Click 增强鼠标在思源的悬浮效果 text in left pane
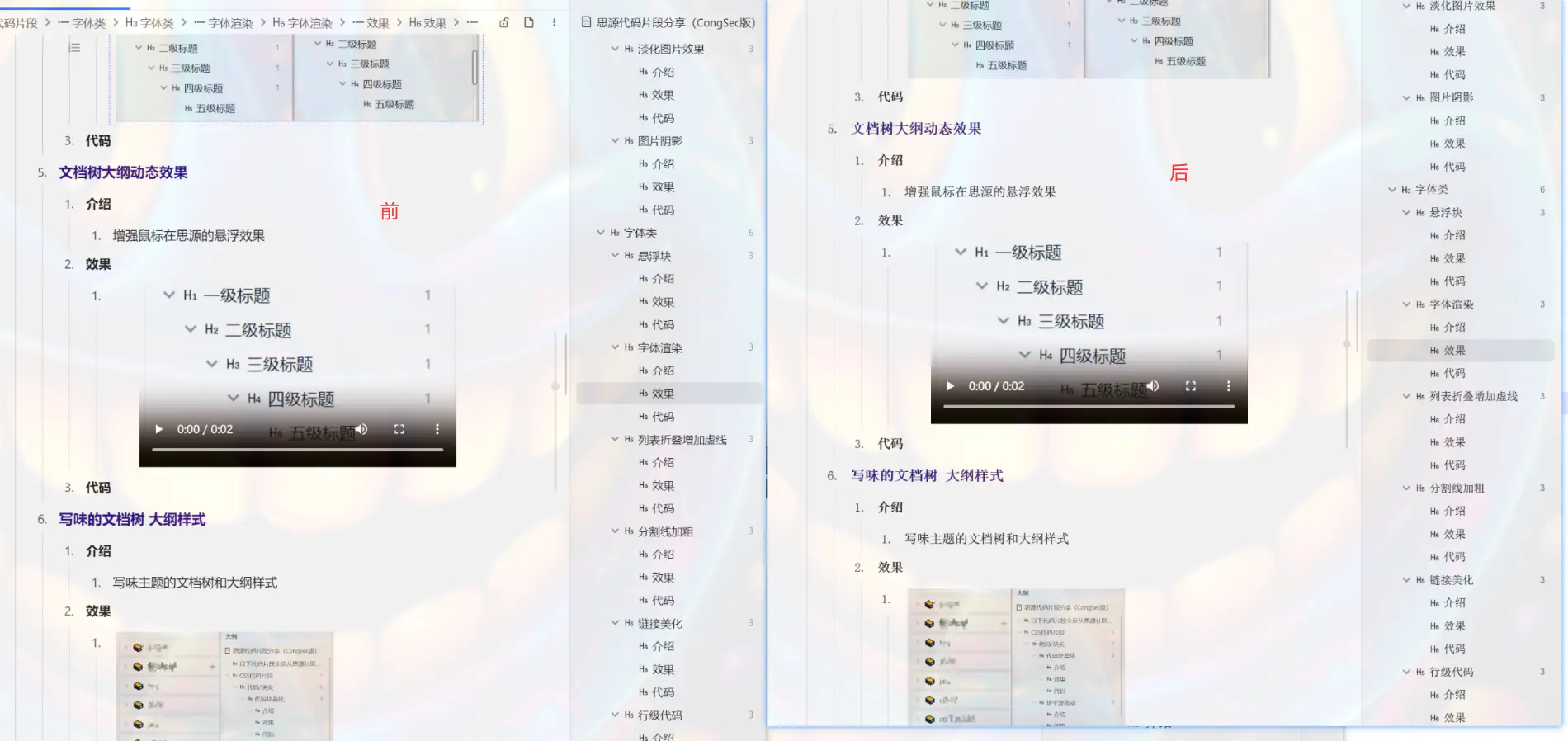Viewport: 1568px width, 741px height. tap(189, 236)
